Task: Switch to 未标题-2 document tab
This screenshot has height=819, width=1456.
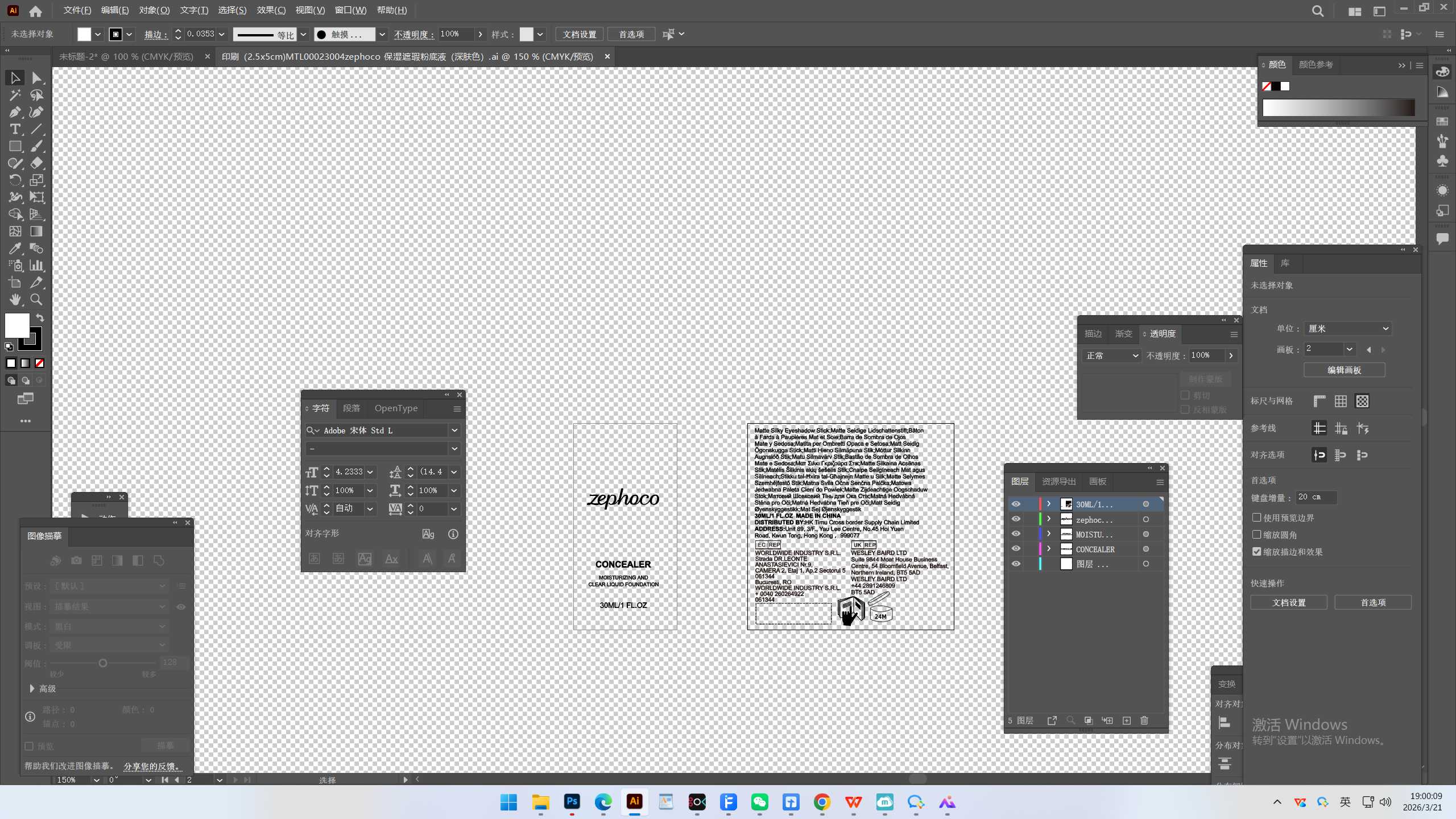Action: [126, 57]
